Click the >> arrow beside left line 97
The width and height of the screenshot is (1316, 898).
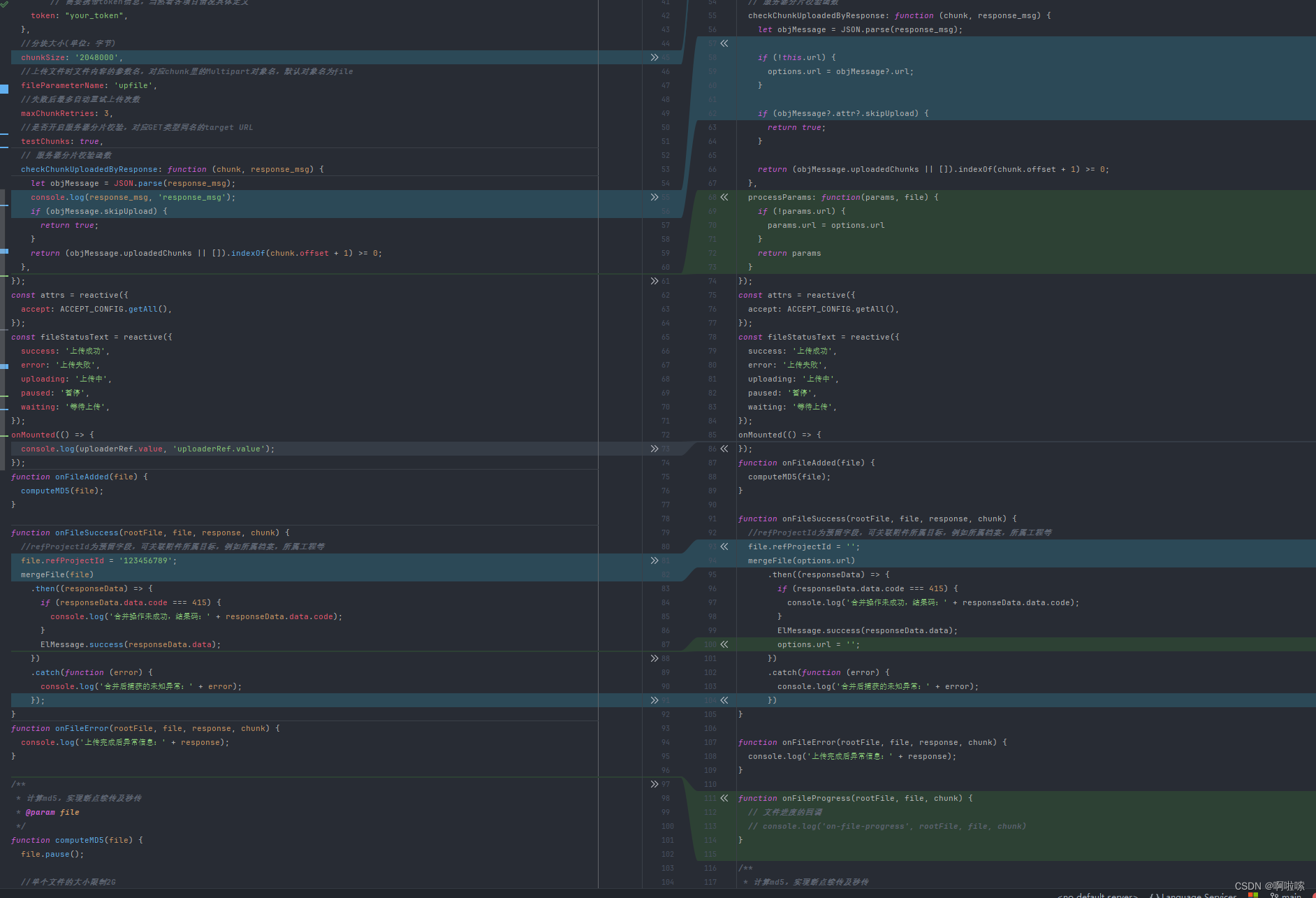pos(654,784)
